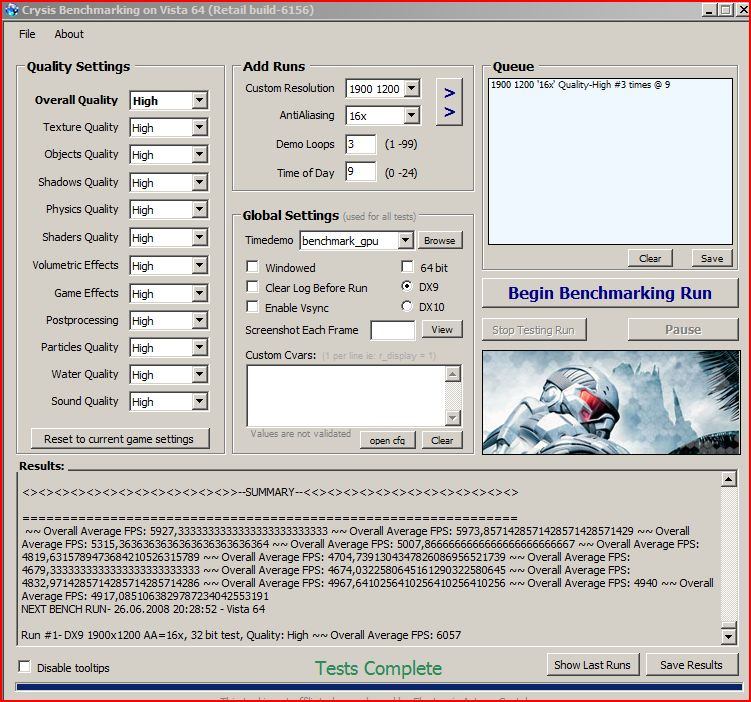Open the File menu
This screenshot has height=702, width=751.
point(27,34)
